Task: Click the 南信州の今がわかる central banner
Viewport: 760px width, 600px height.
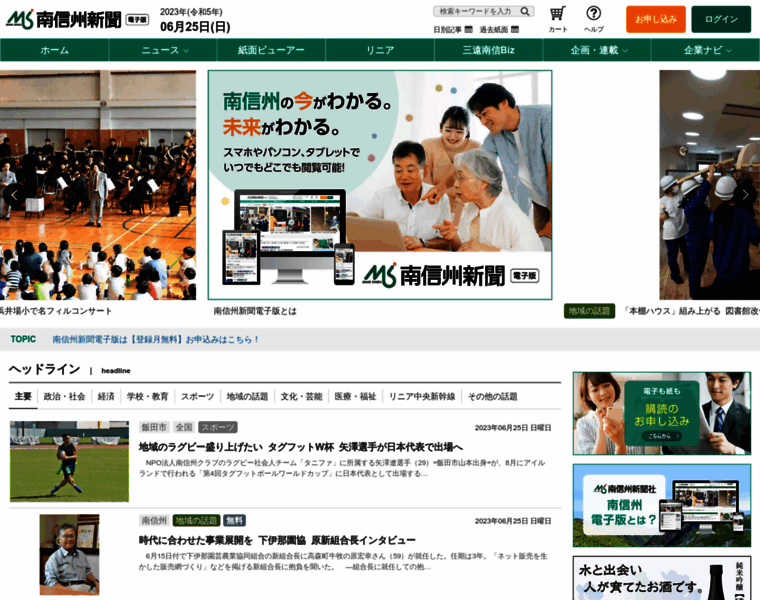Action: [x=380, y=185]
